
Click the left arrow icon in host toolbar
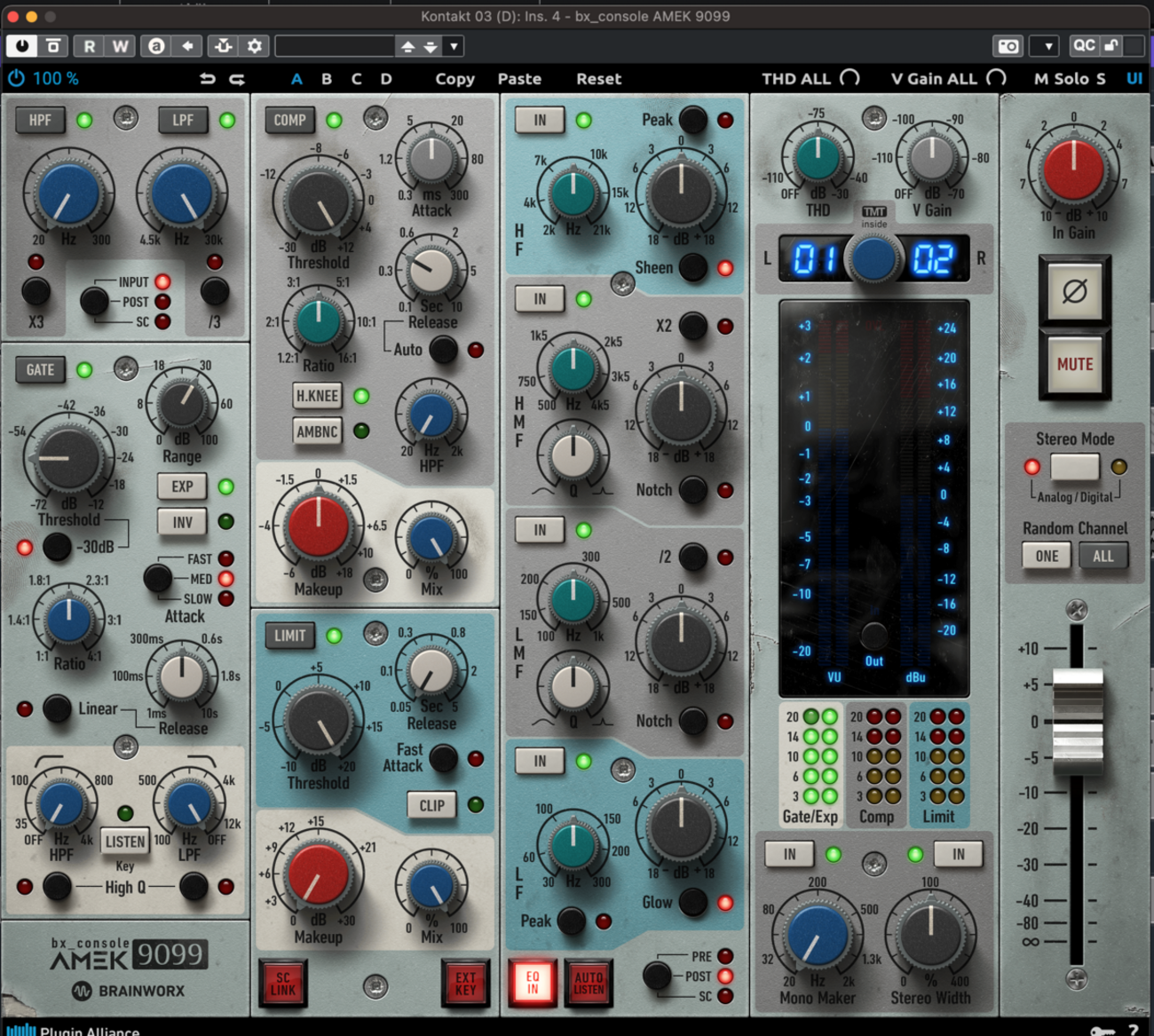point(187,46)
